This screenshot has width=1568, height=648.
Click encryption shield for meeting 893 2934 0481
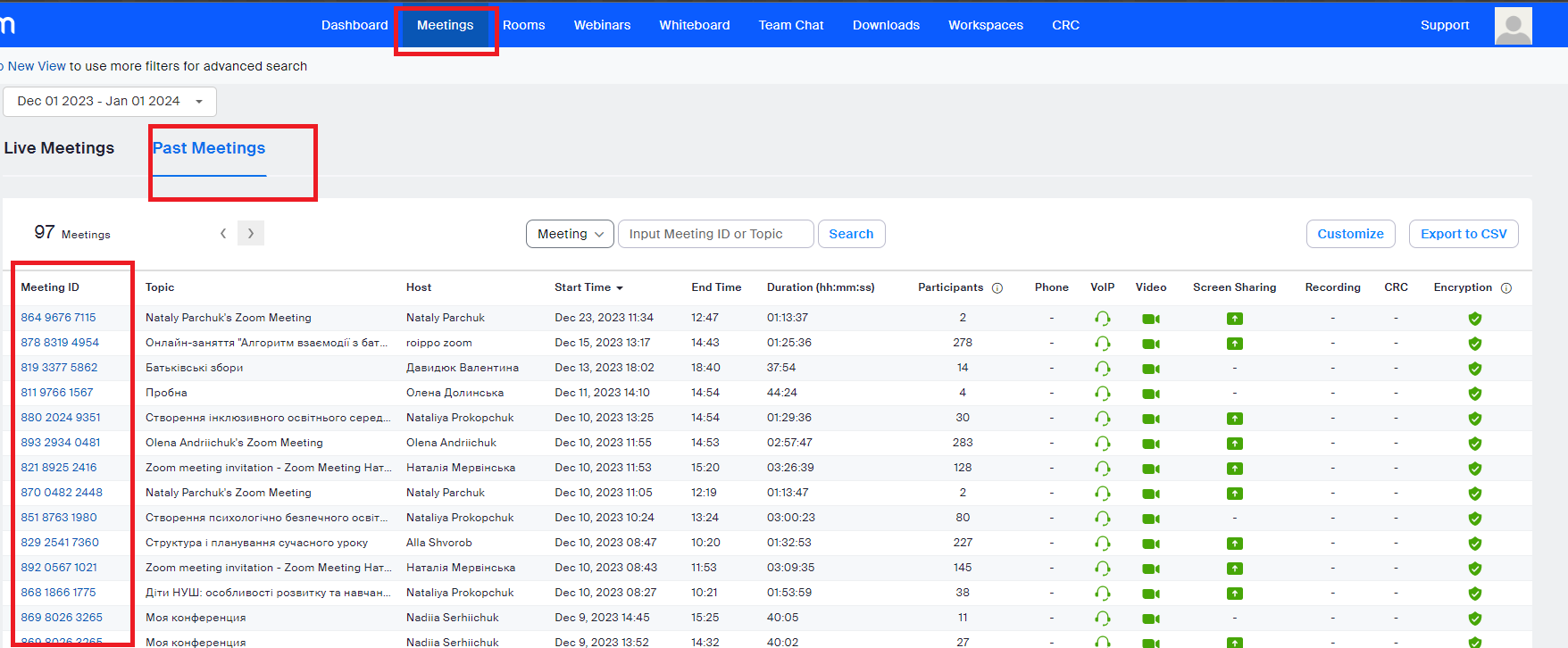[1475, 444]
